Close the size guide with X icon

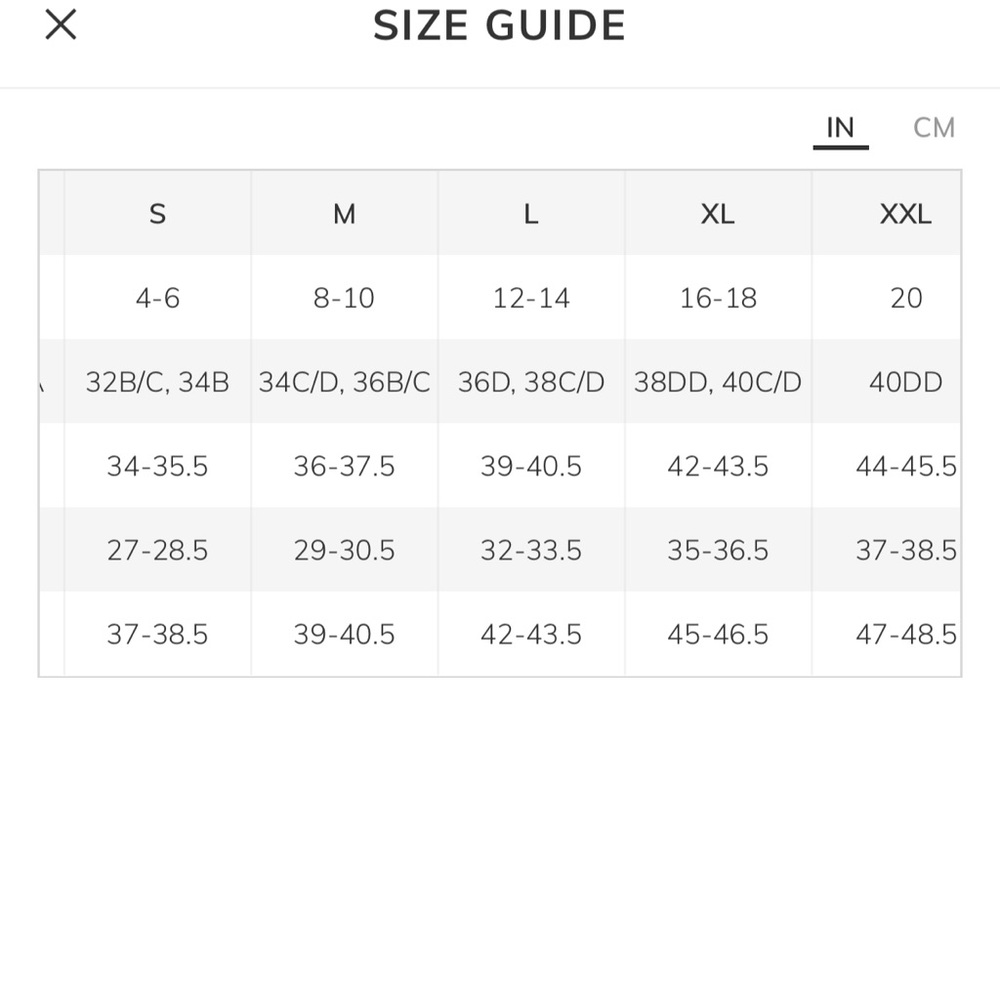61,25
